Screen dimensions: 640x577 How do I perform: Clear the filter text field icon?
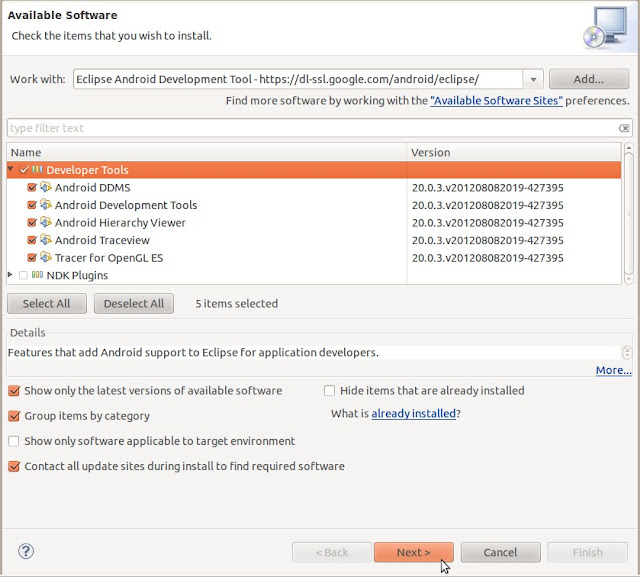pos(624,128)
